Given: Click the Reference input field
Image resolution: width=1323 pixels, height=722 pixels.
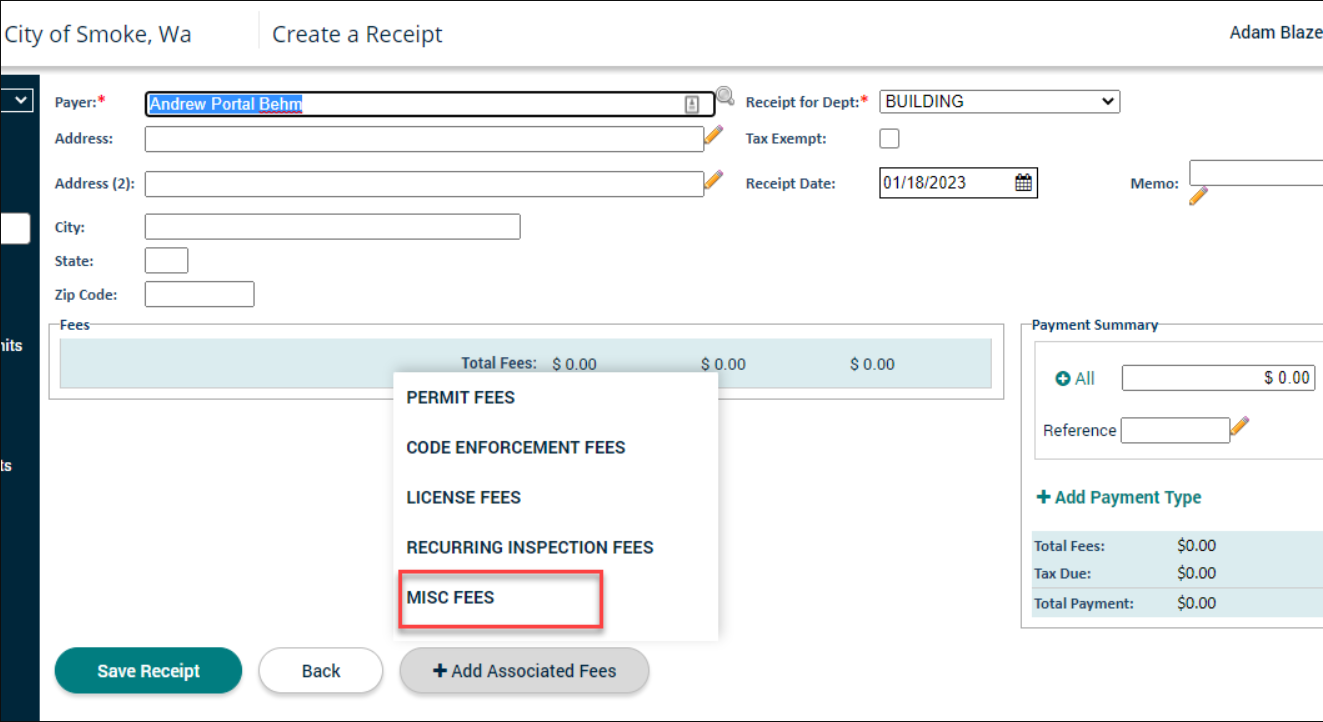Looking at the screenshot, I should [x=1175, y=430].
